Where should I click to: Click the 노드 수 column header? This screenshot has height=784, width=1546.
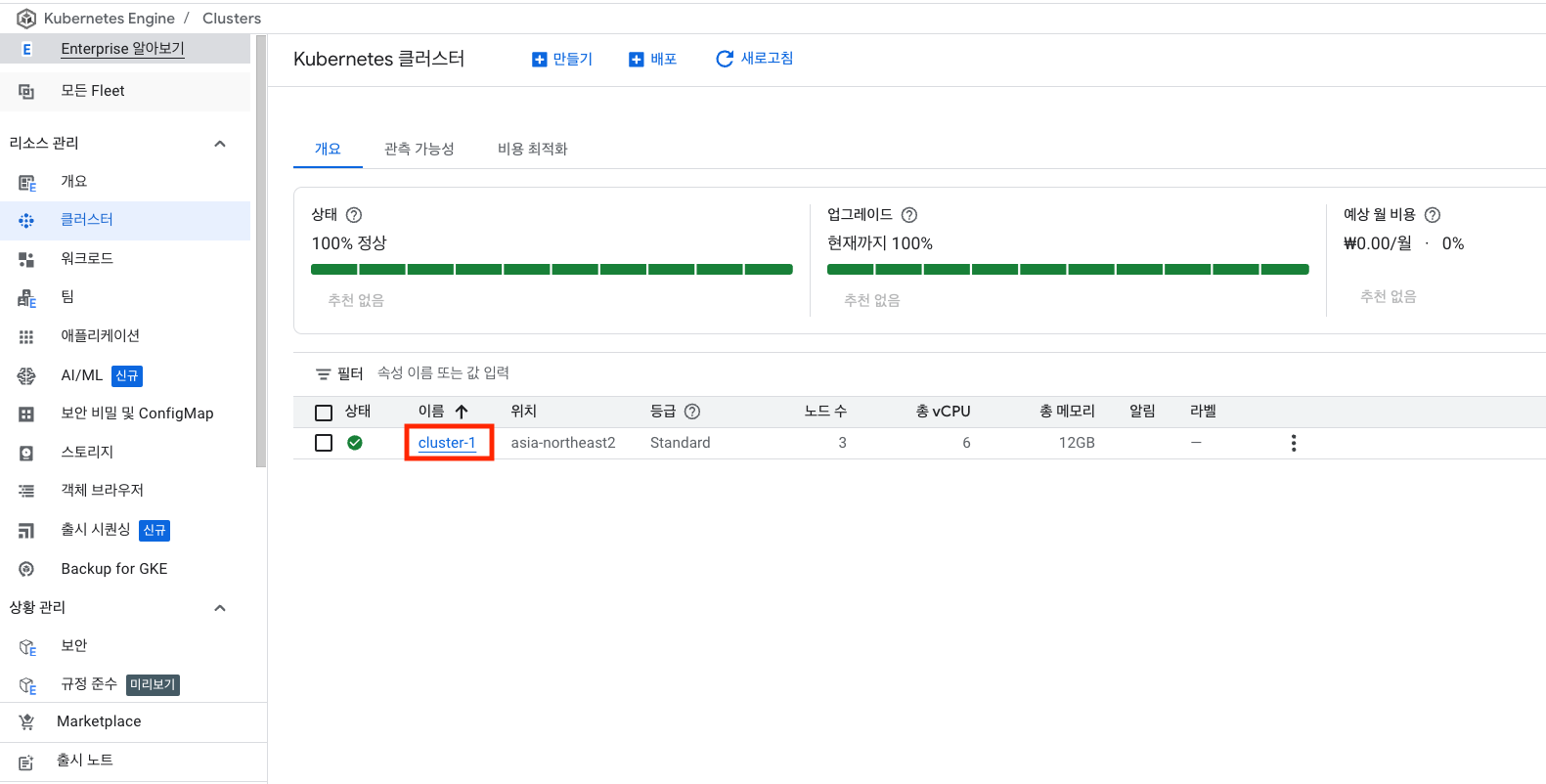coord(825,412)
